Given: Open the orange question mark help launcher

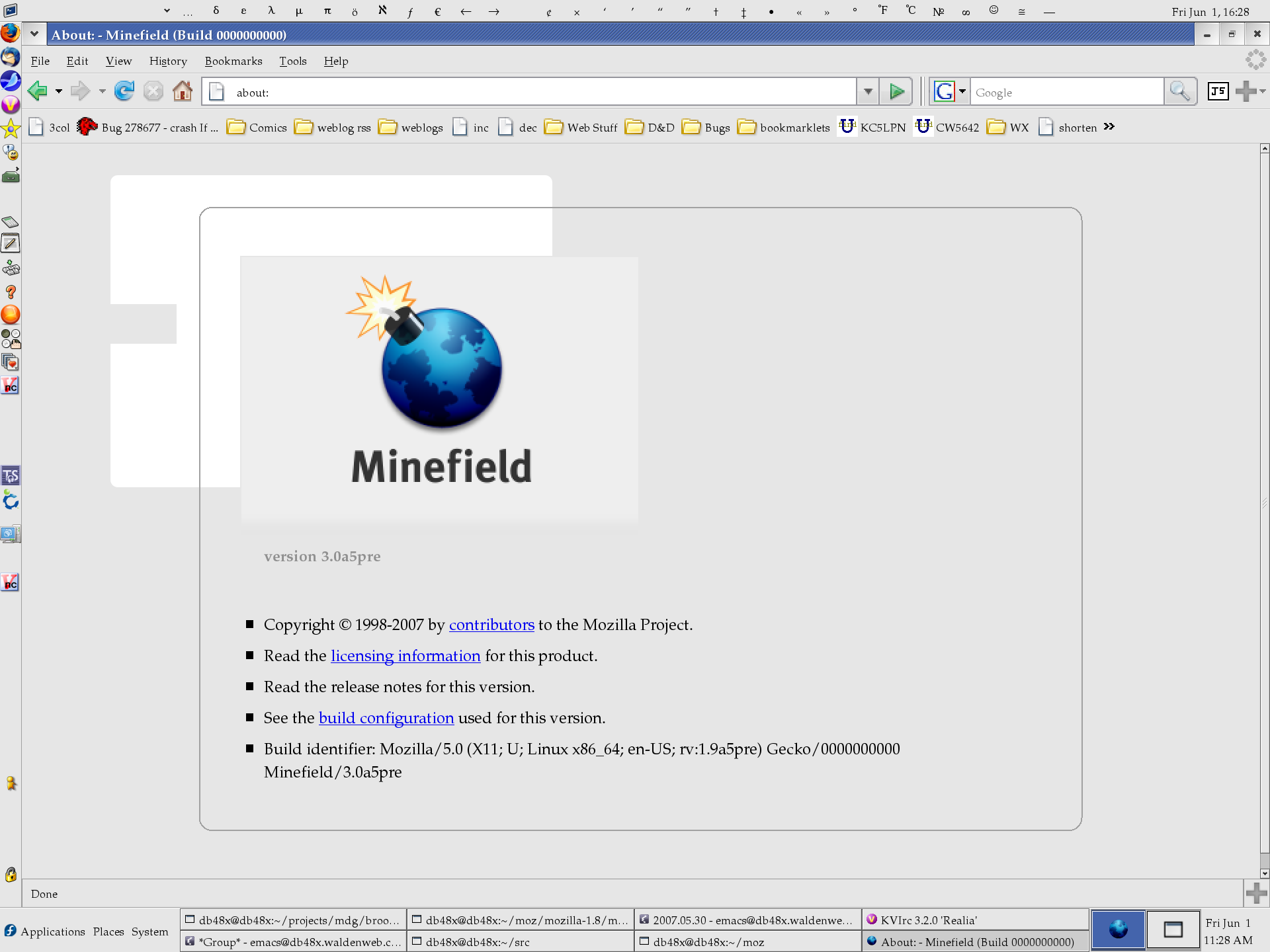Looking at the screenshot, I should coord(11,292).
